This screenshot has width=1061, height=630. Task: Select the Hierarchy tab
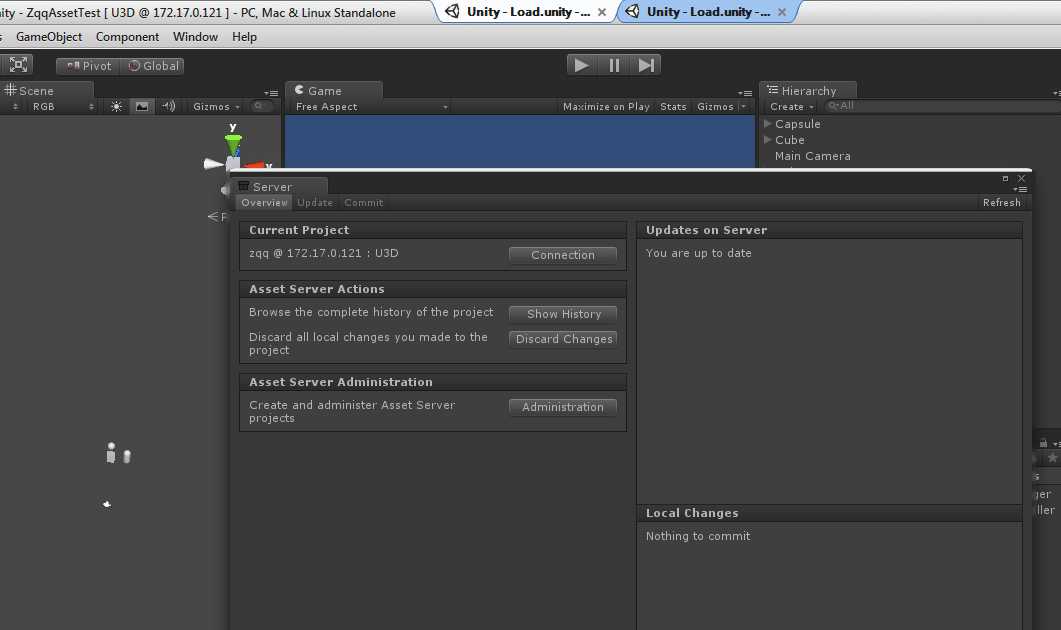[x=809, y=90]
